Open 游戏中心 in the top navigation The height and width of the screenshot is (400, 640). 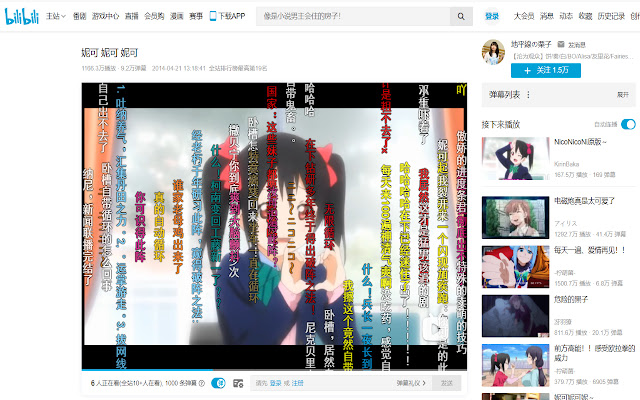pos(105,16)
